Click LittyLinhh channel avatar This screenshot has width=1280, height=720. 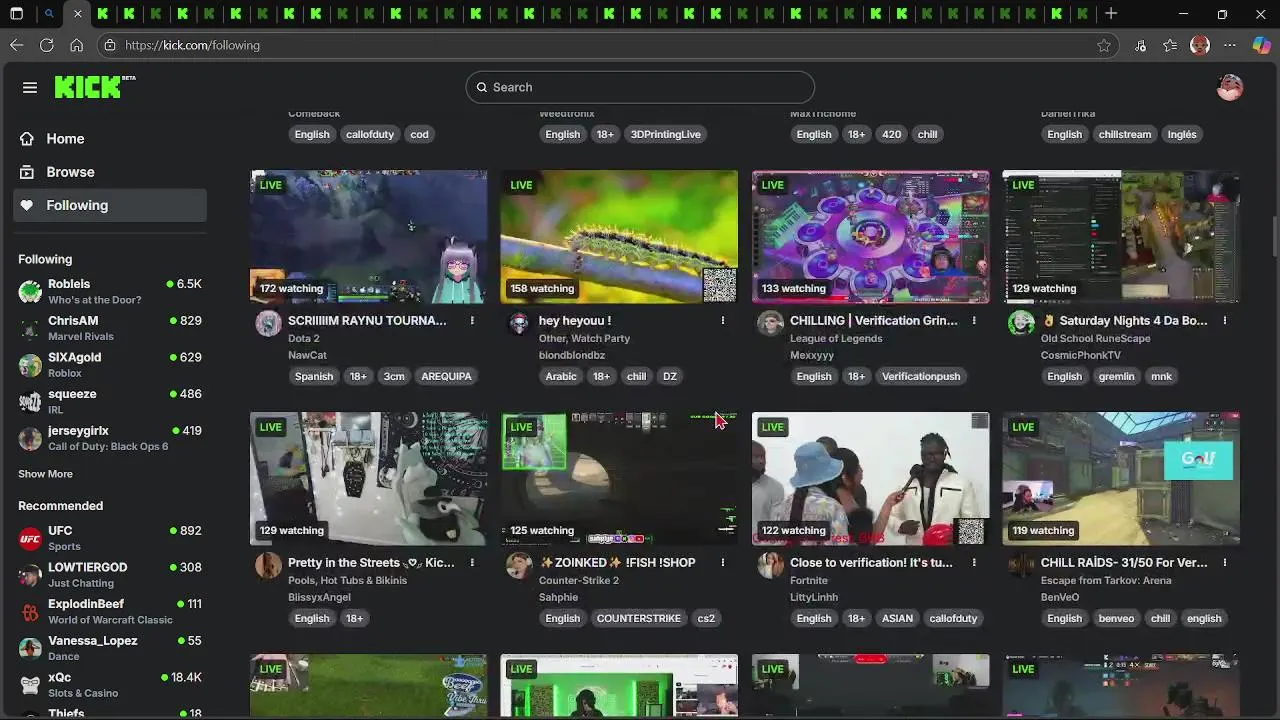click(770, 565)
